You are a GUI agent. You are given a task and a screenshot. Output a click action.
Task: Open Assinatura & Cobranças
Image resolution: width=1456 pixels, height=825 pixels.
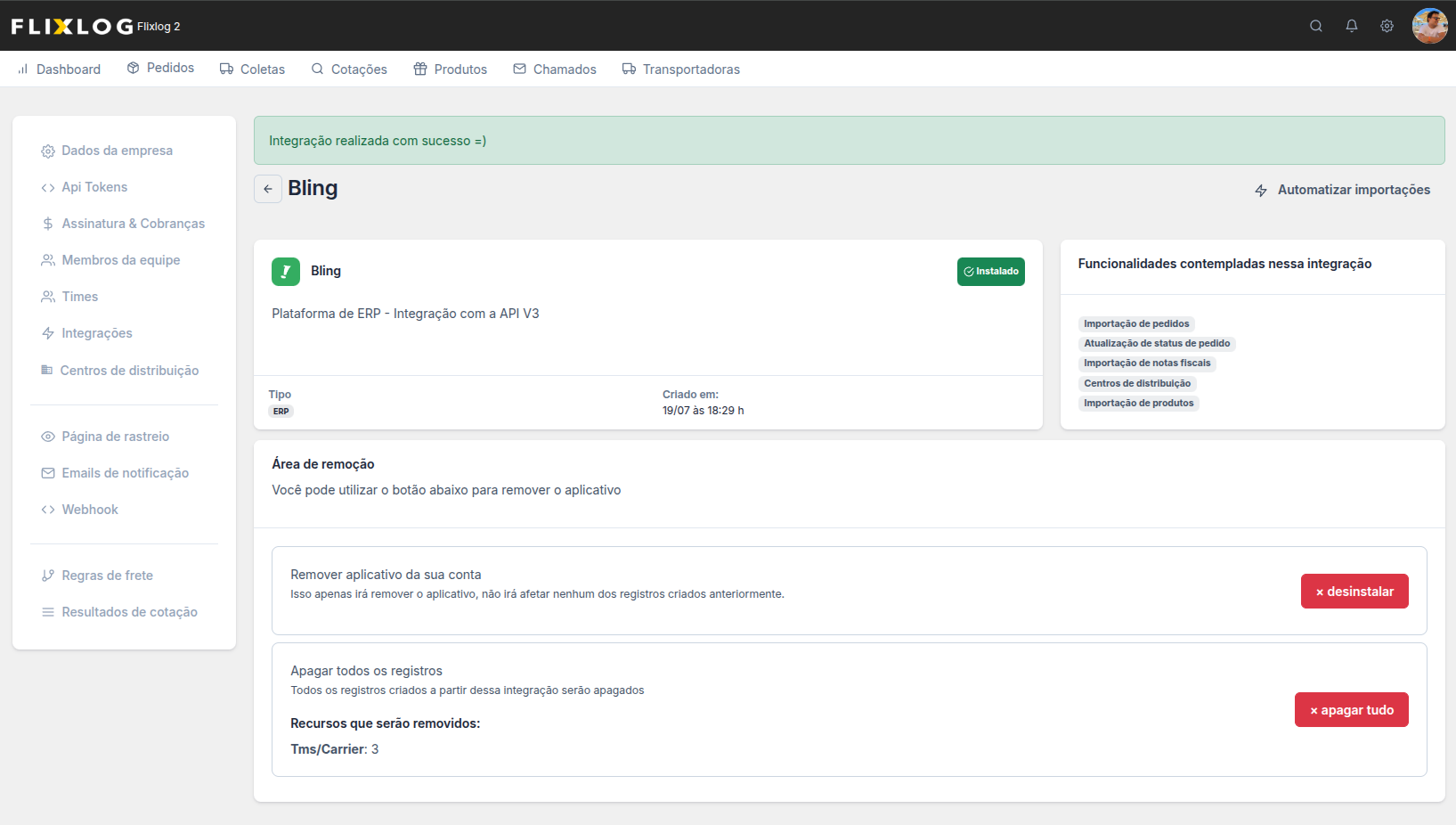click(123, 224)
